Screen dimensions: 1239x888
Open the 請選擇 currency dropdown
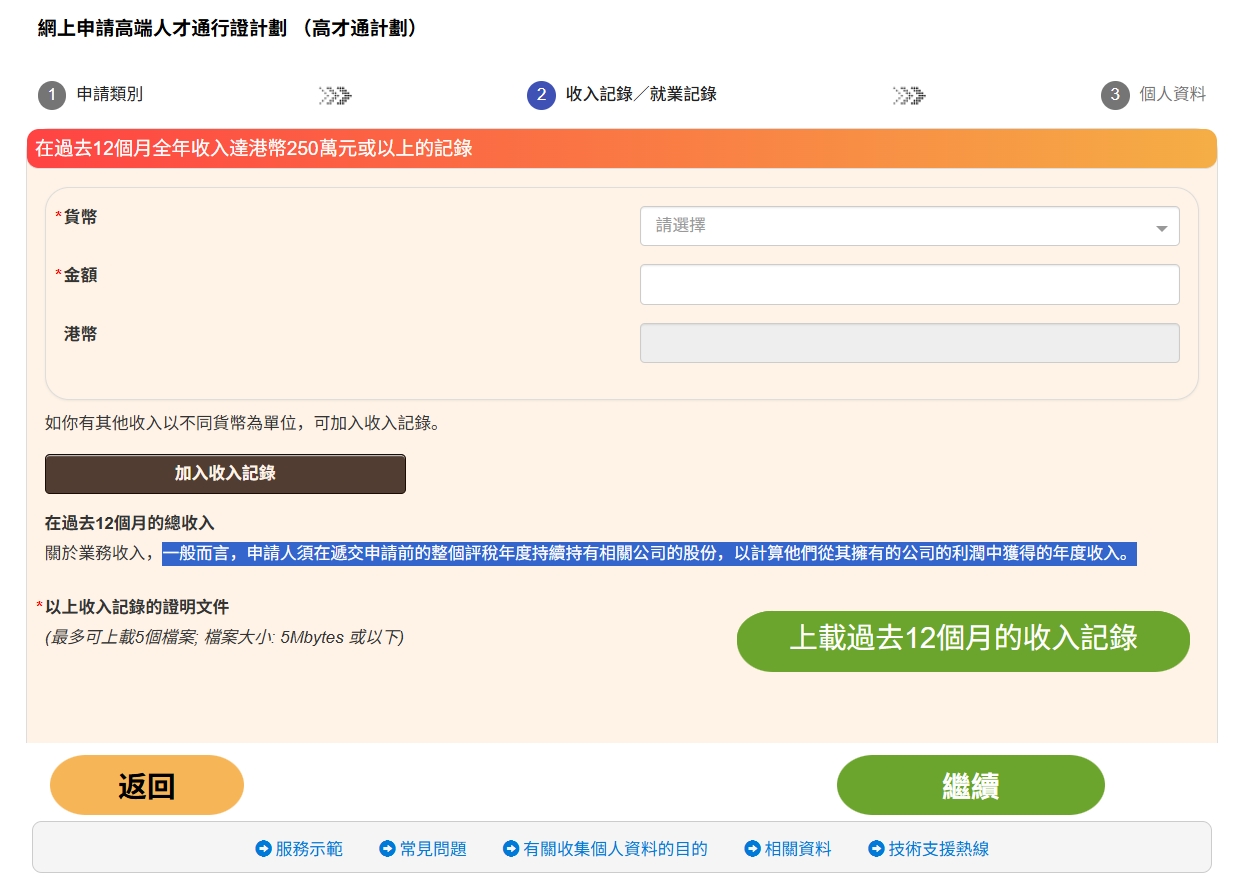[908, 226]
